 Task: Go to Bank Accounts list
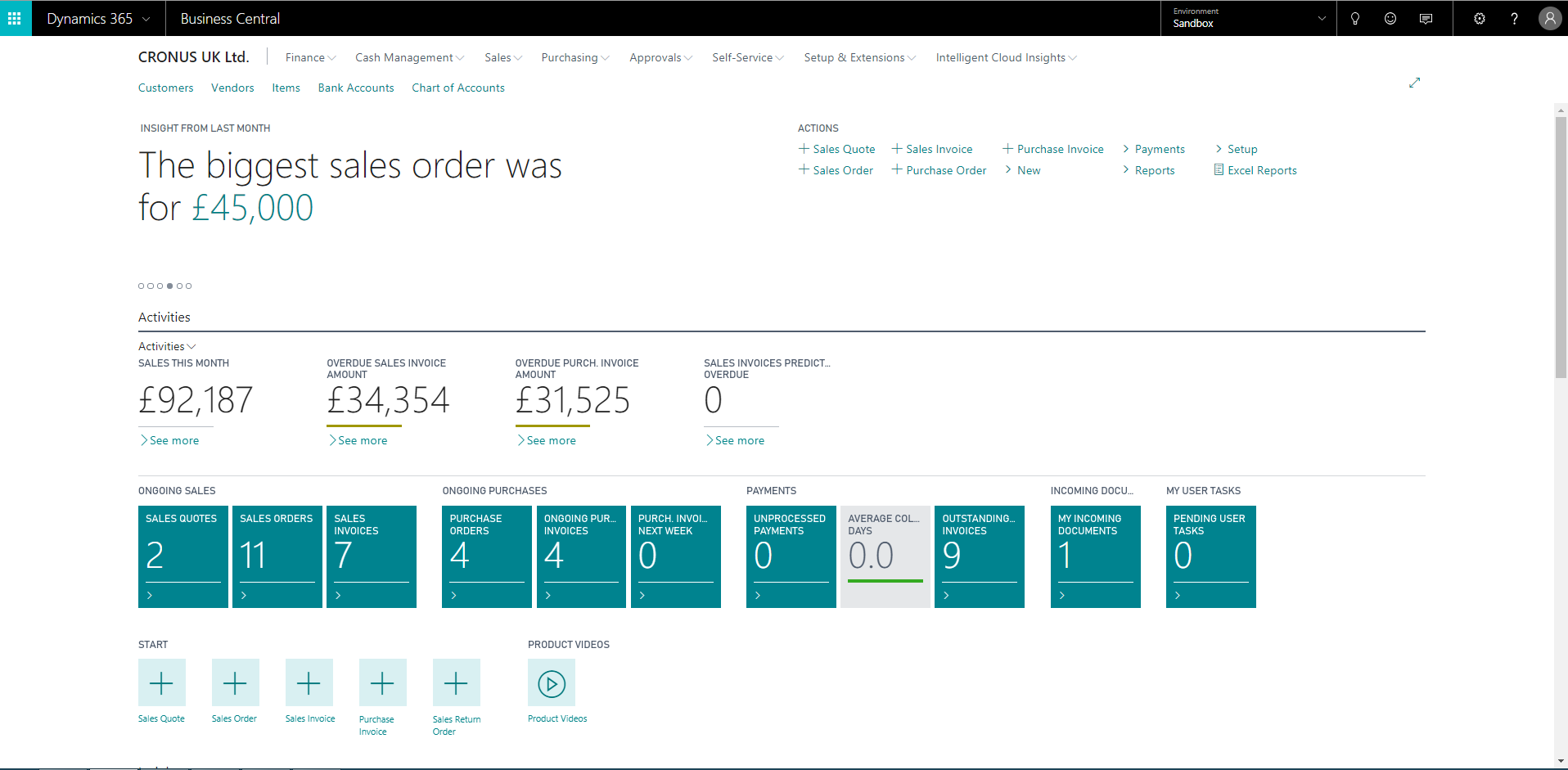point(356,88)
